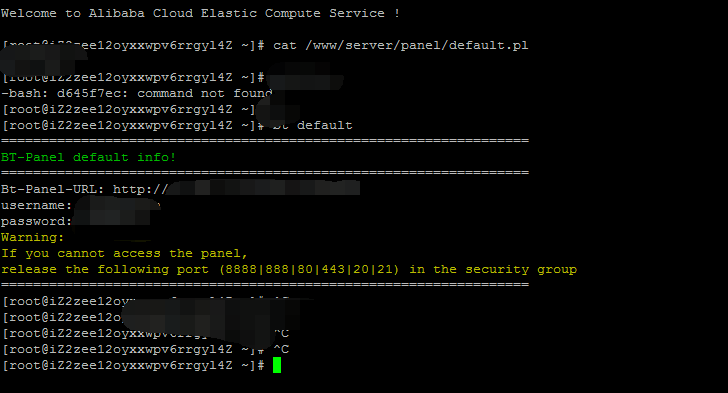
Task: Click the last ^C interrupt marker
Action: pos(281,349)
